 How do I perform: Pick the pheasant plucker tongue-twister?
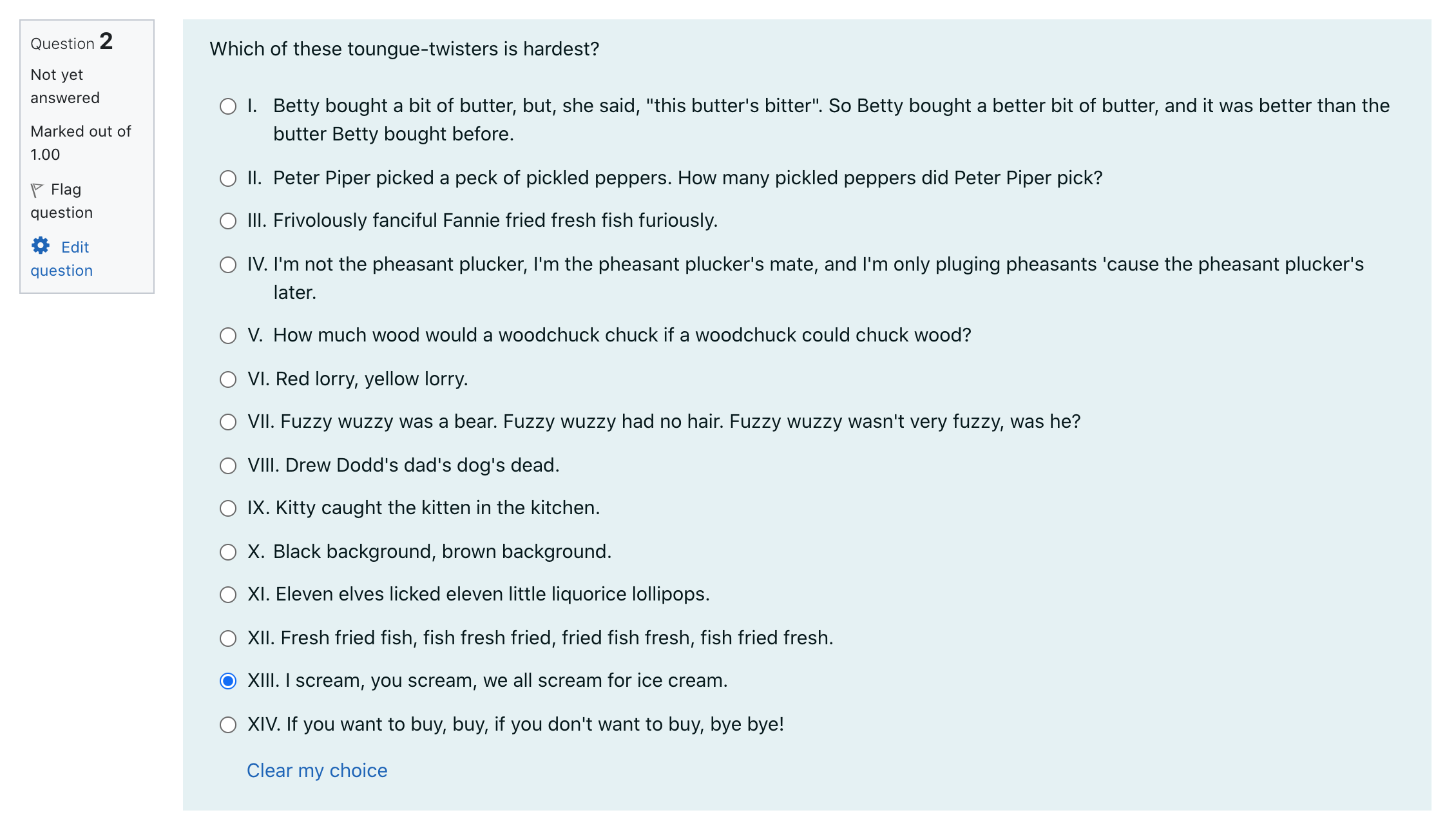coord(228,265)
